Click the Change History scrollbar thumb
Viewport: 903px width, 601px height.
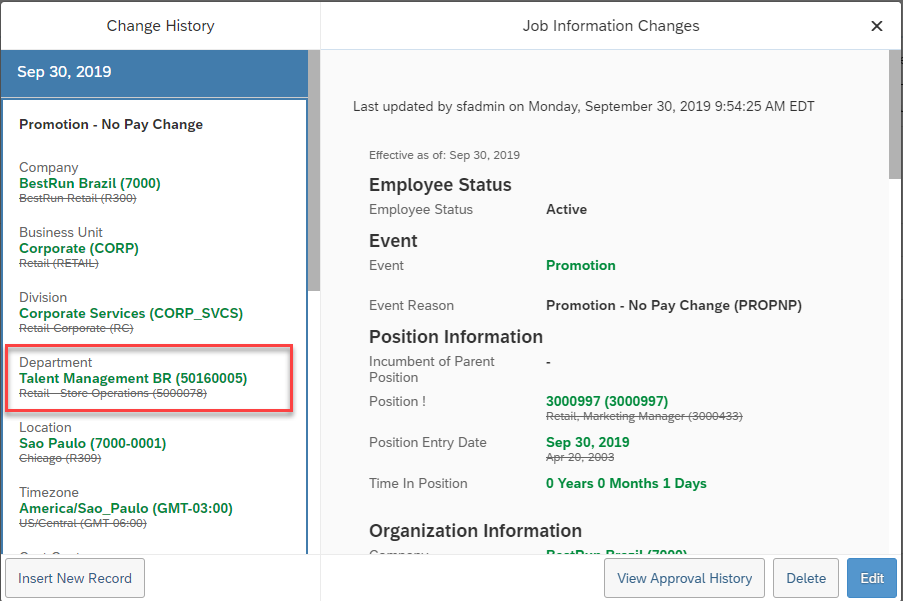[314, 170]
